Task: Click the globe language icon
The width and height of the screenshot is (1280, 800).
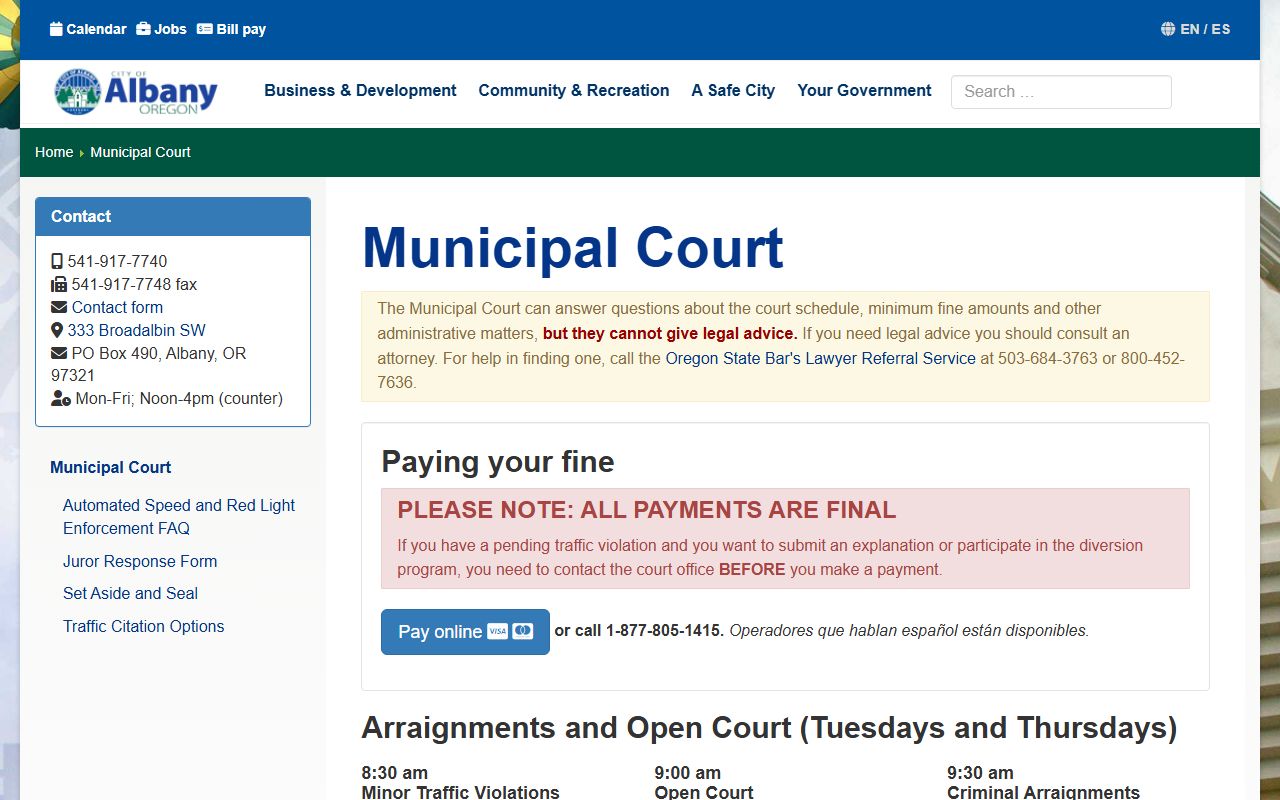Action: pyautogui.click(x=1167, y=29)
